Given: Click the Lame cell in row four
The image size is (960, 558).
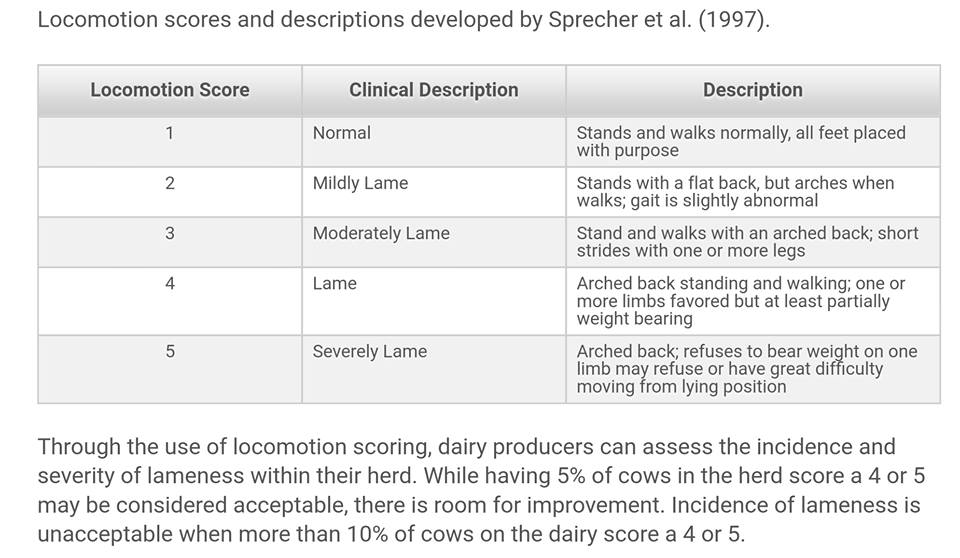Looking at the screenshot, I should 433,301.
